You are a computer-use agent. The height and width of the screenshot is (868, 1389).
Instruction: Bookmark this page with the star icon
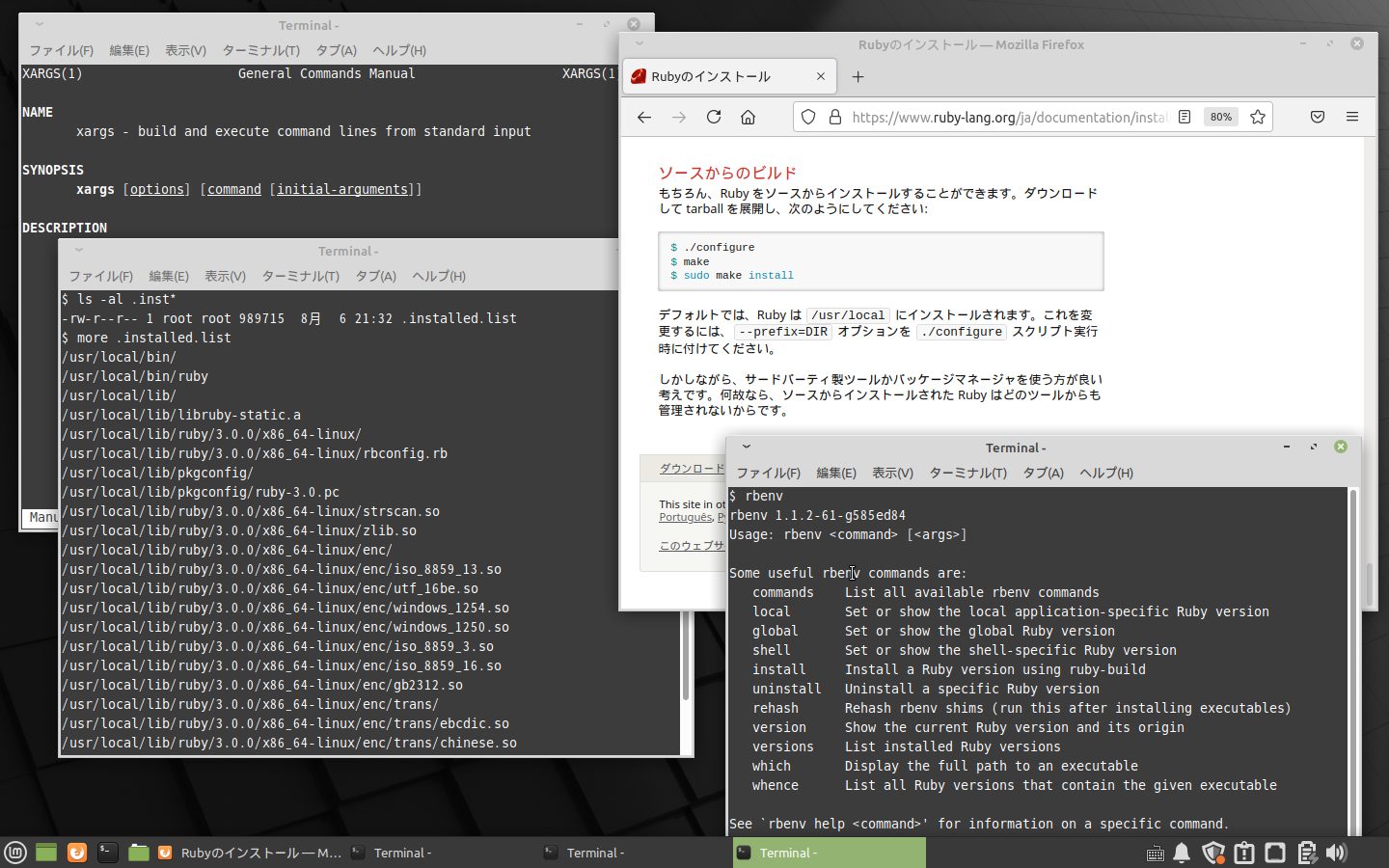tap(1257, 117)
